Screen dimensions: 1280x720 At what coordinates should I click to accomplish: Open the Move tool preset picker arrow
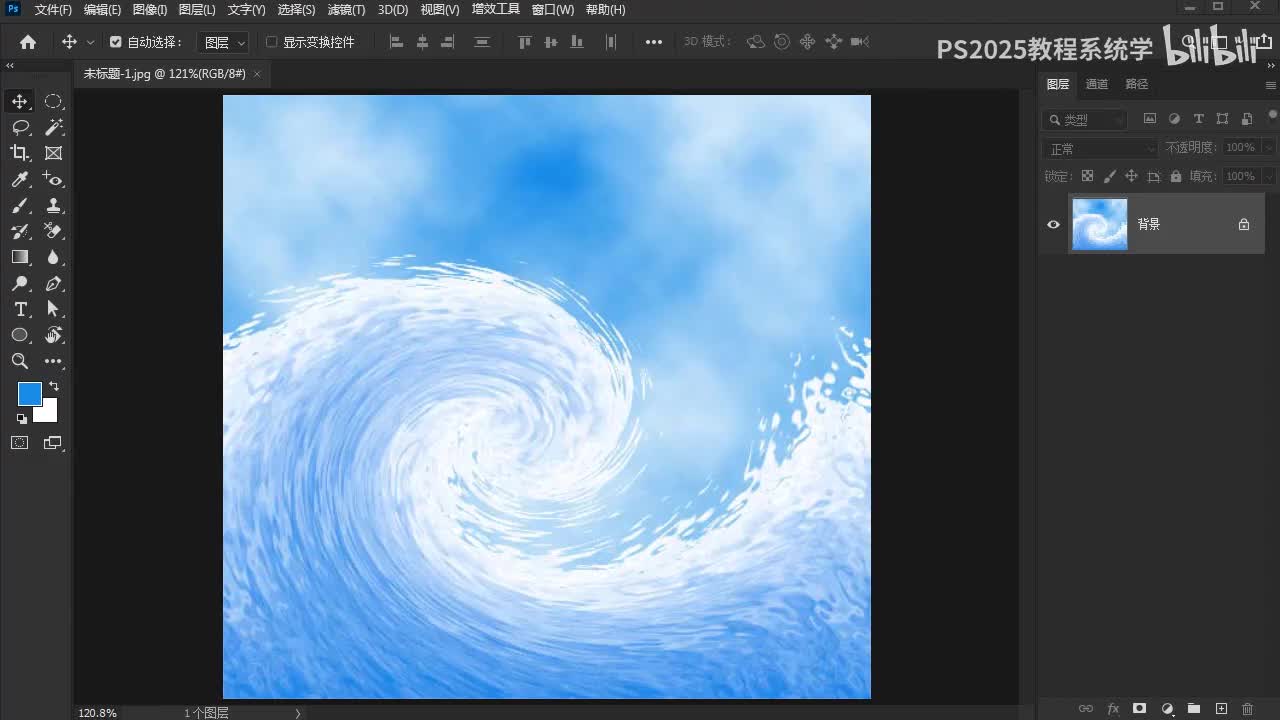pos(91,42)
